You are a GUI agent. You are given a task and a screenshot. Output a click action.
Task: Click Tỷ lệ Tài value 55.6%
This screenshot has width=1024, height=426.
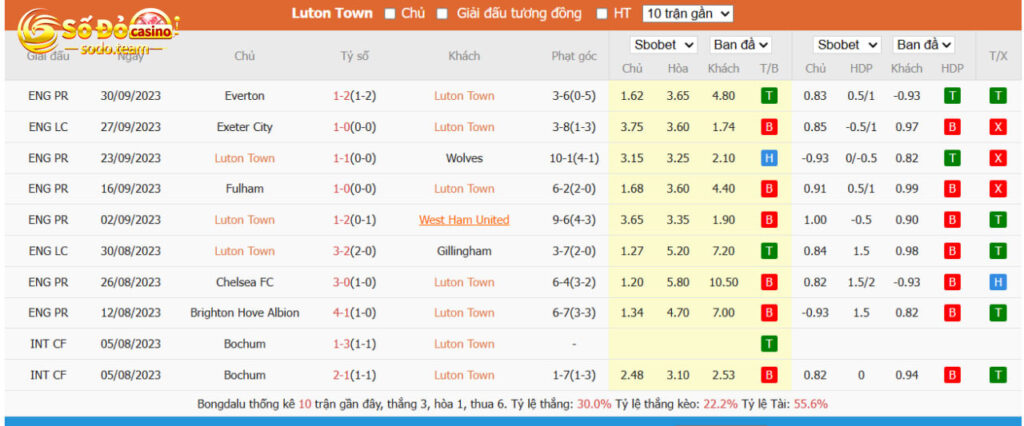pyautogui.click(x=810, y=404)
